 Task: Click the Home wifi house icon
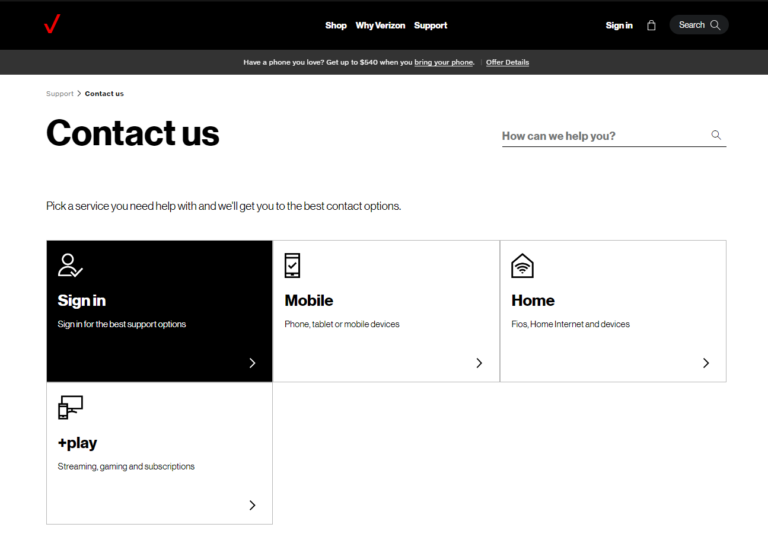523,266
